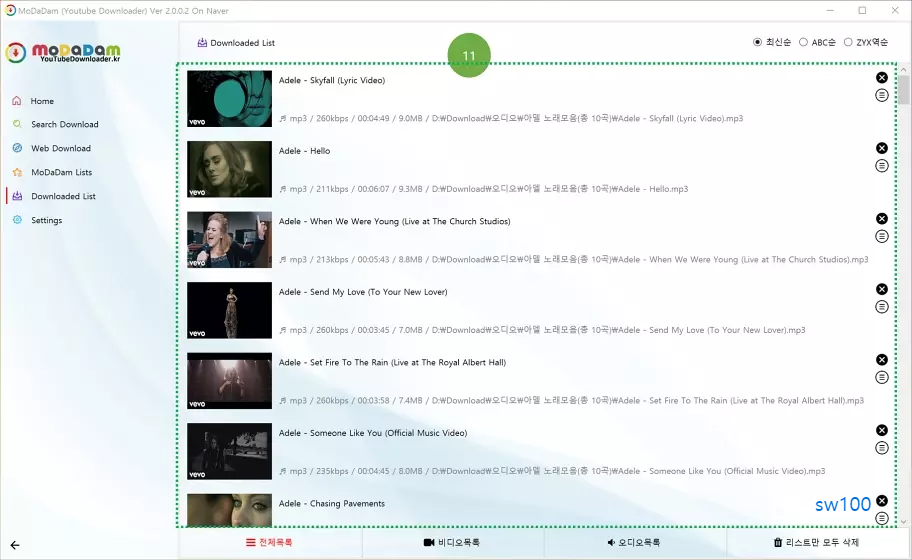
Task: Remove When We Were Young from the list
Action: (x=882, y=219)
